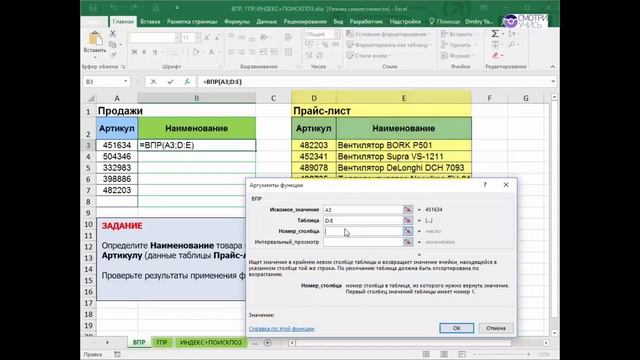Add a new sheet with the plus icon
Image resolution: width=640 pixels, height=360 pixels.
tap(267, 342)
